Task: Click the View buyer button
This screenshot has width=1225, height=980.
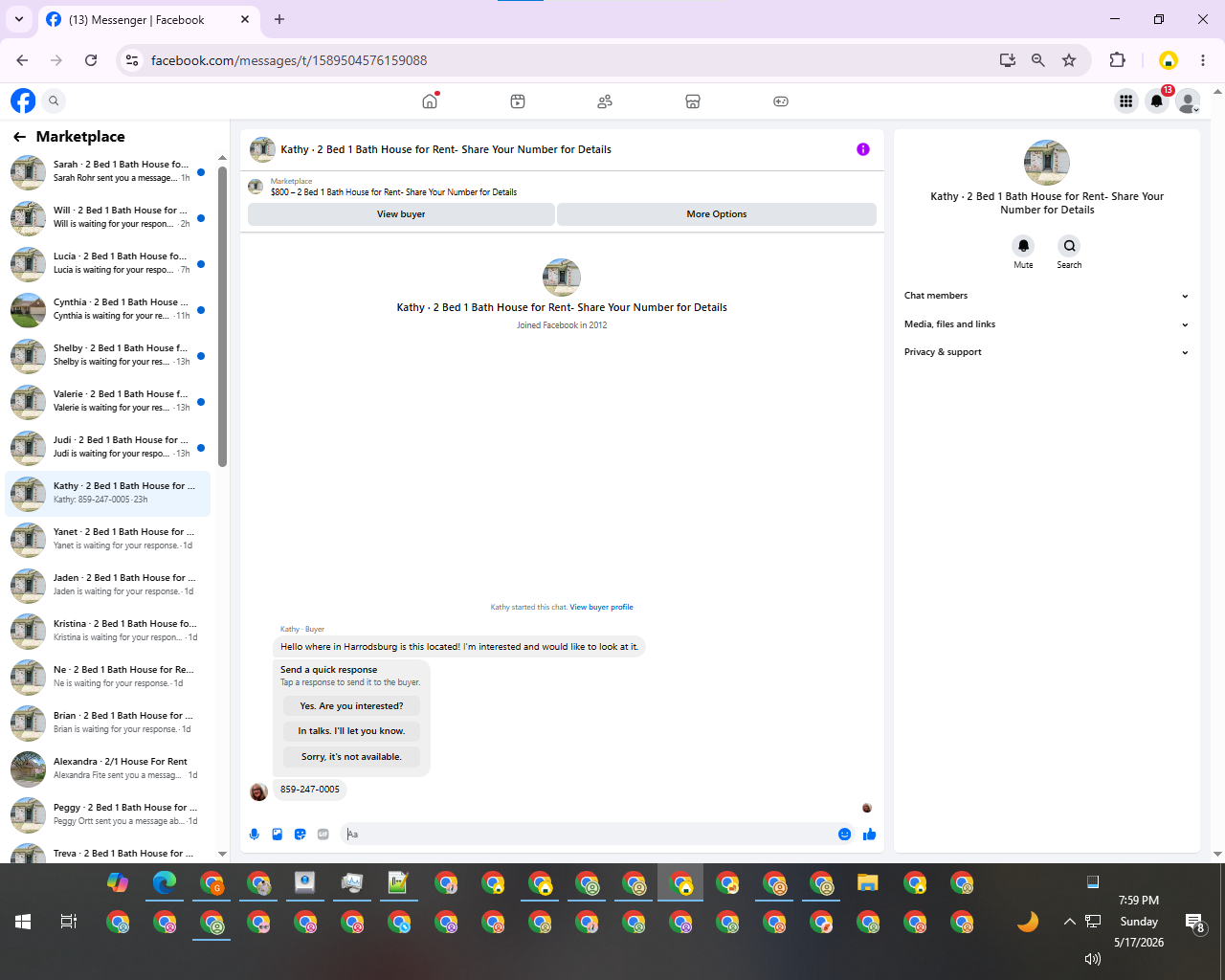Action: click(x=401, y=214)
